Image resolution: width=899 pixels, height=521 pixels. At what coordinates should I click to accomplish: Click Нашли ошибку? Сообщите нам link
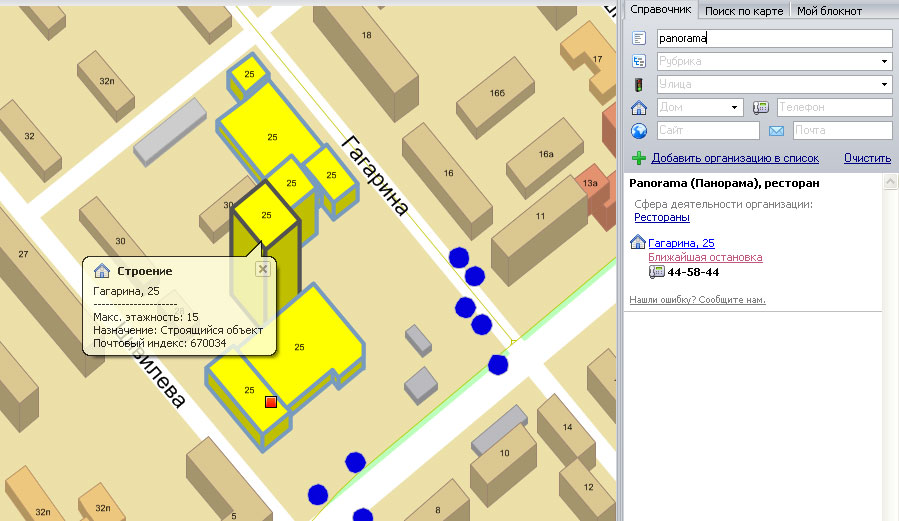697,300
